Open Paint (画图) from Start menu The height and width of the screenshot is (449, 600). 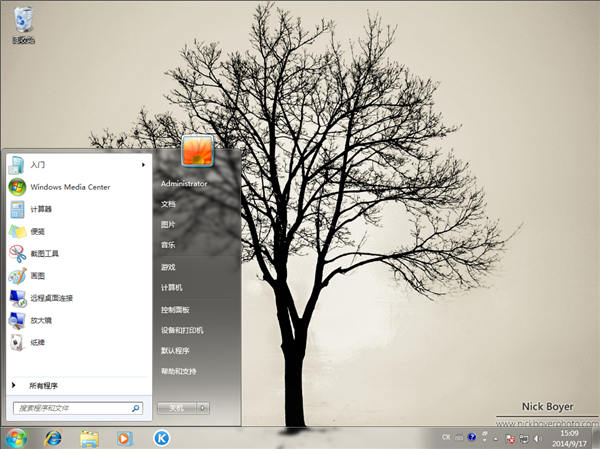[x=37, y=275]
